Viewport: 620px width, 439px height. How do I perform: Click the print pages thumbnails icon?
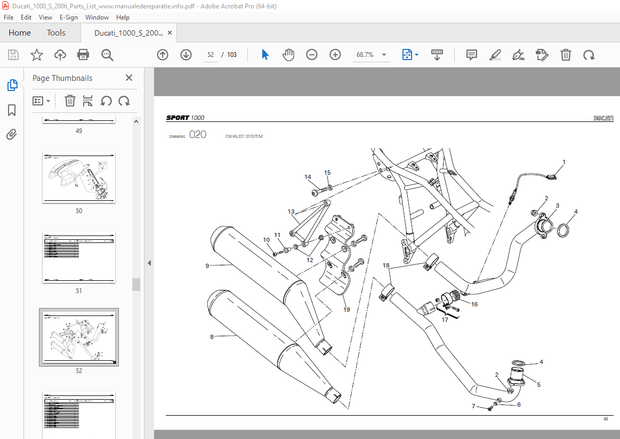[x=87, y=101]
